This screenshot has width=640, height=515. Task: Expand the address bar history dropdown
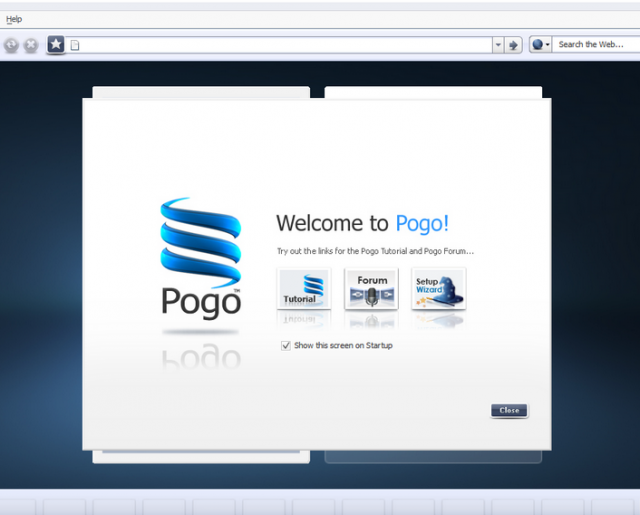[x=498, y=45]
